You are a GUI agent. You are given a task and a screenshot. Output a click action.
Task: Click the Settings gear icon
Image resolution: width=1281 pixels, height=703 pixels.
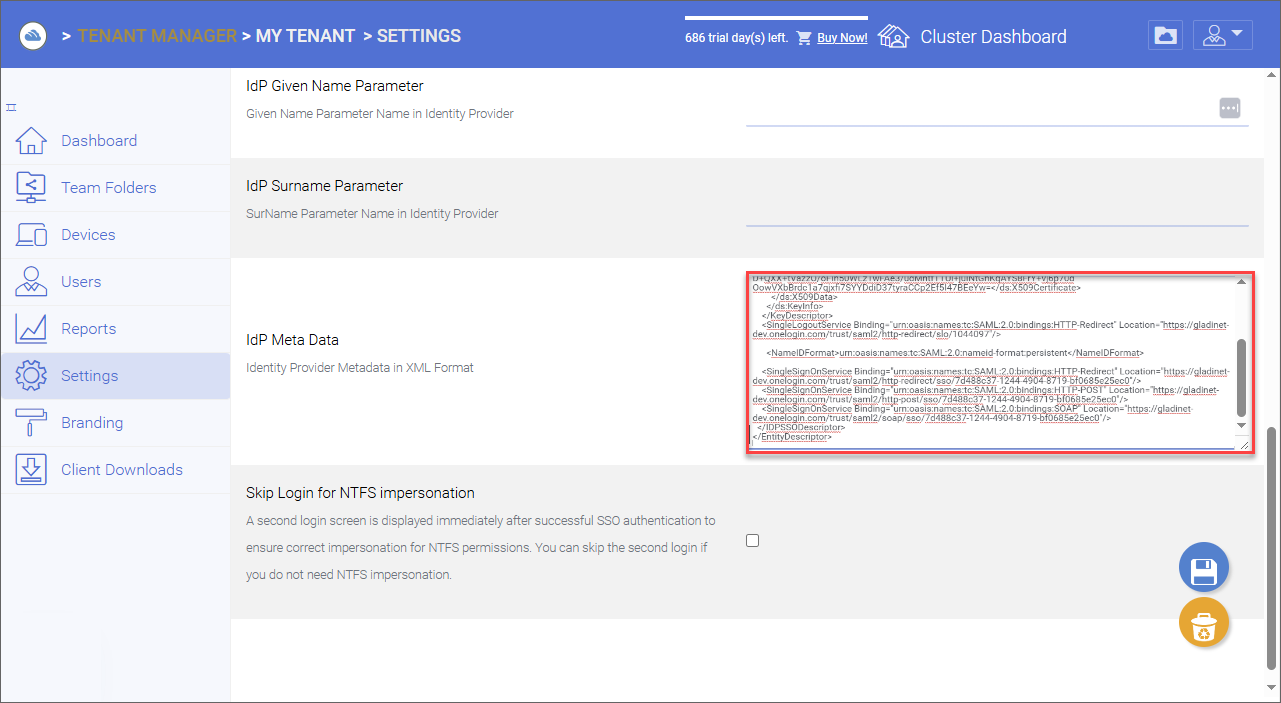point(32,376)
